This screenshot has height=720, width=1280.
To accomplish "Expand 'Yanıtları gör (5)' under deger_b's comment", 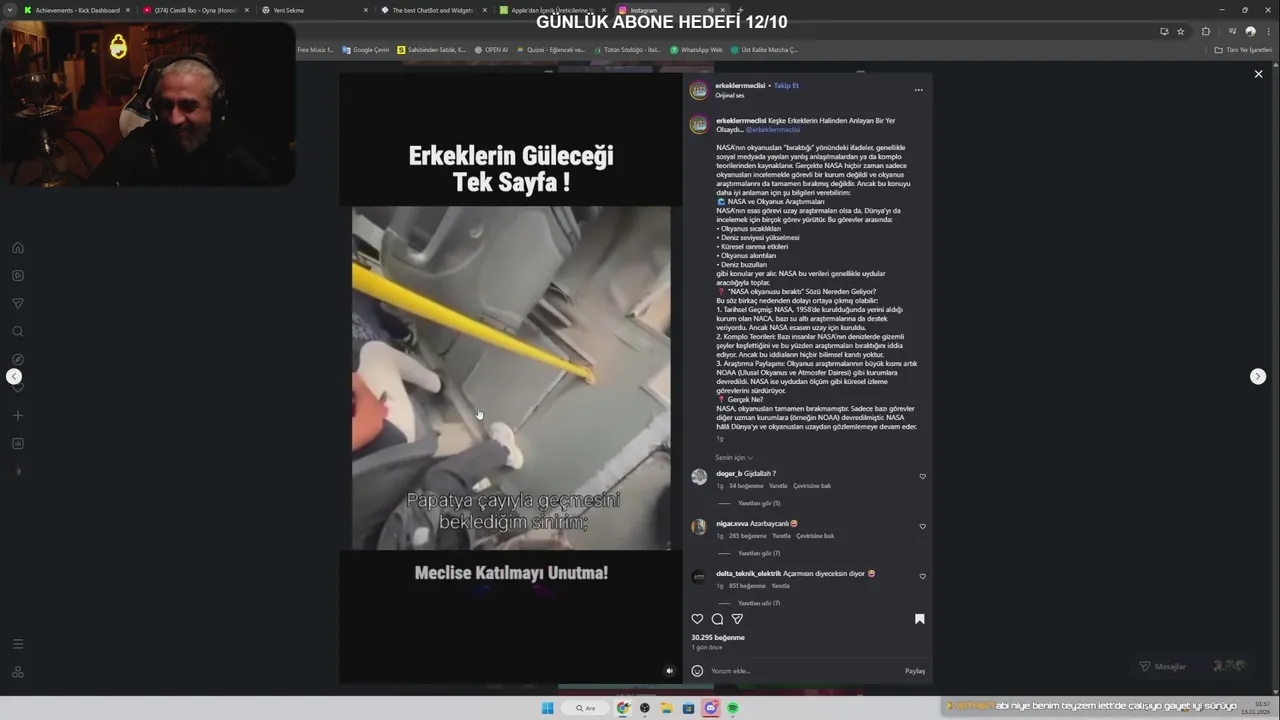I will [x=759, y=503].
